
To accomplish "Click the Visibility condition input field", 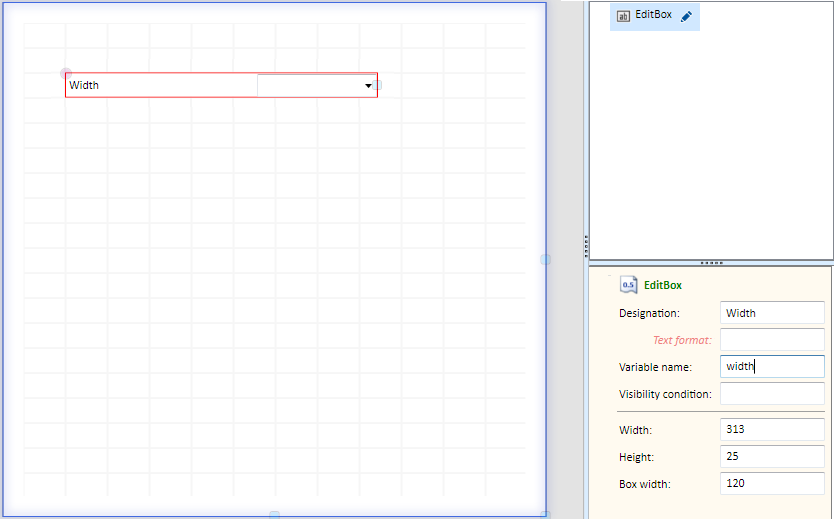I will click(772, 394).
